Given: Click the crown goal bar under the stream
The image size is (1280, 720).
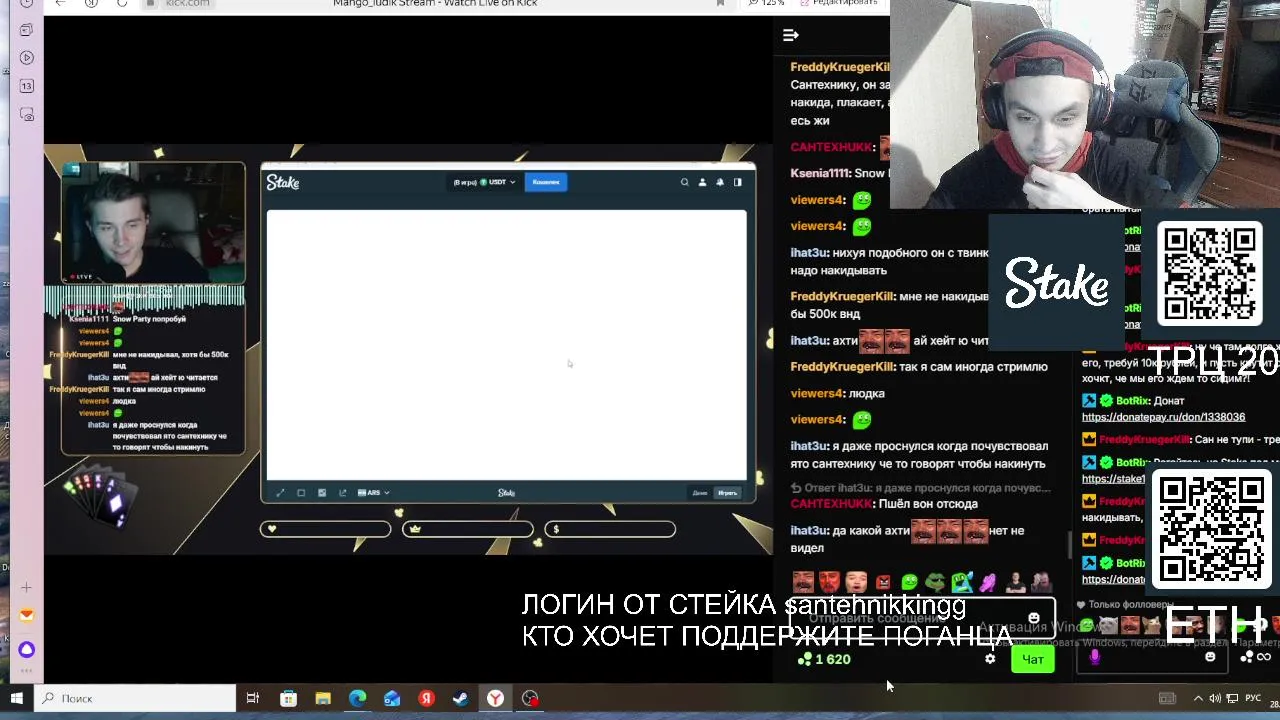Looking at the screenshot, I should tap(467, 529).
